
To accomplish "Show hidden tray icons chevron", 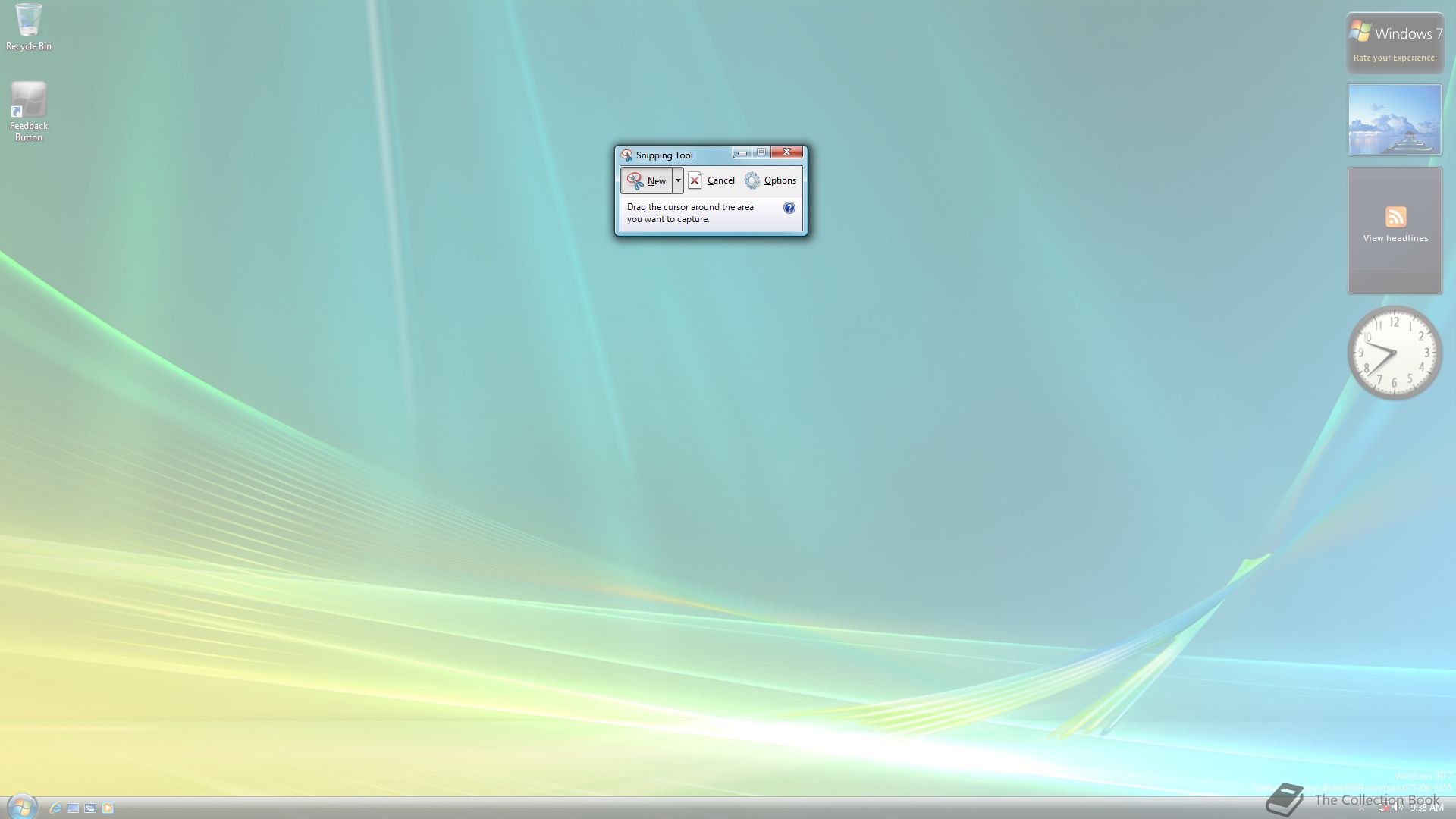I will 1361,809.
